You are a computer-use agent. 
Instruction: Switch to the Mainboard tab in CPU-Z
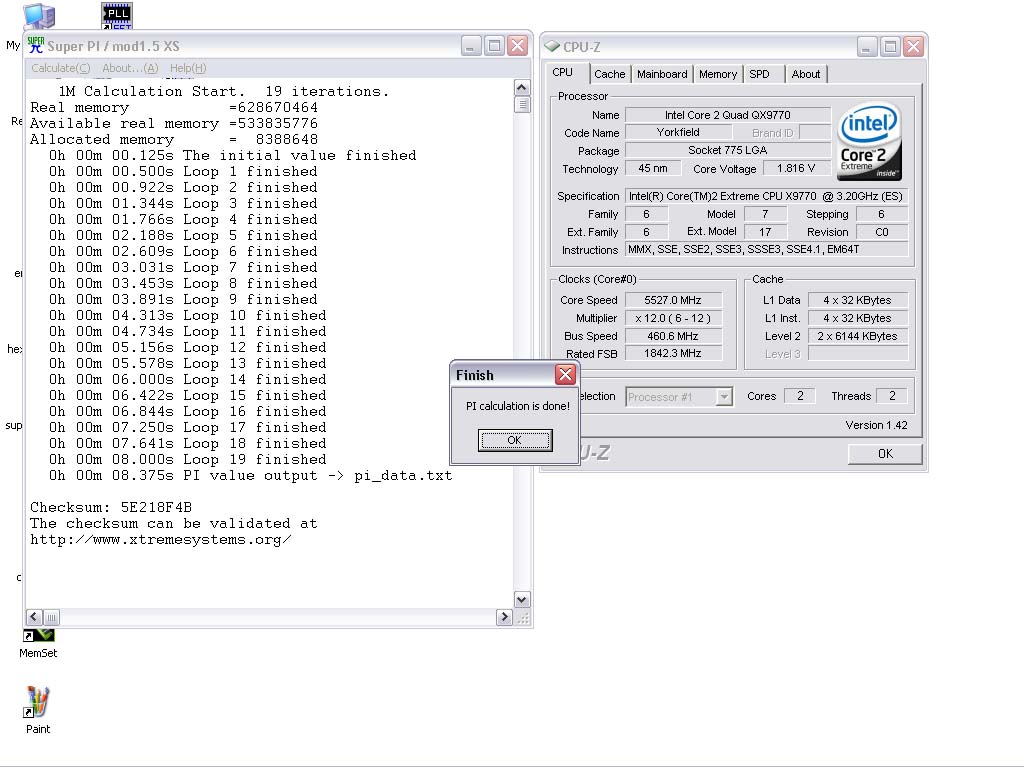pyautogui.click(x=662, y=74)
